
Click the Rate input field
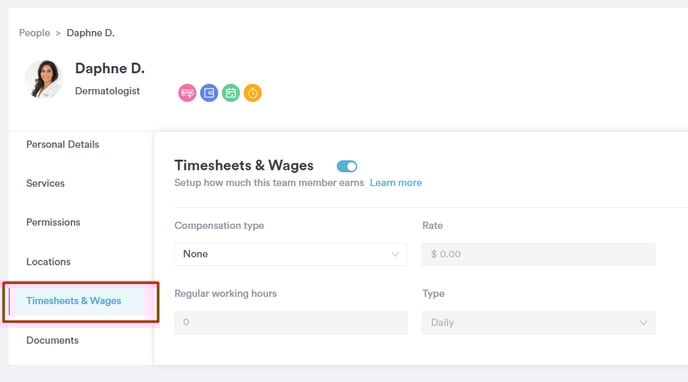539,254
